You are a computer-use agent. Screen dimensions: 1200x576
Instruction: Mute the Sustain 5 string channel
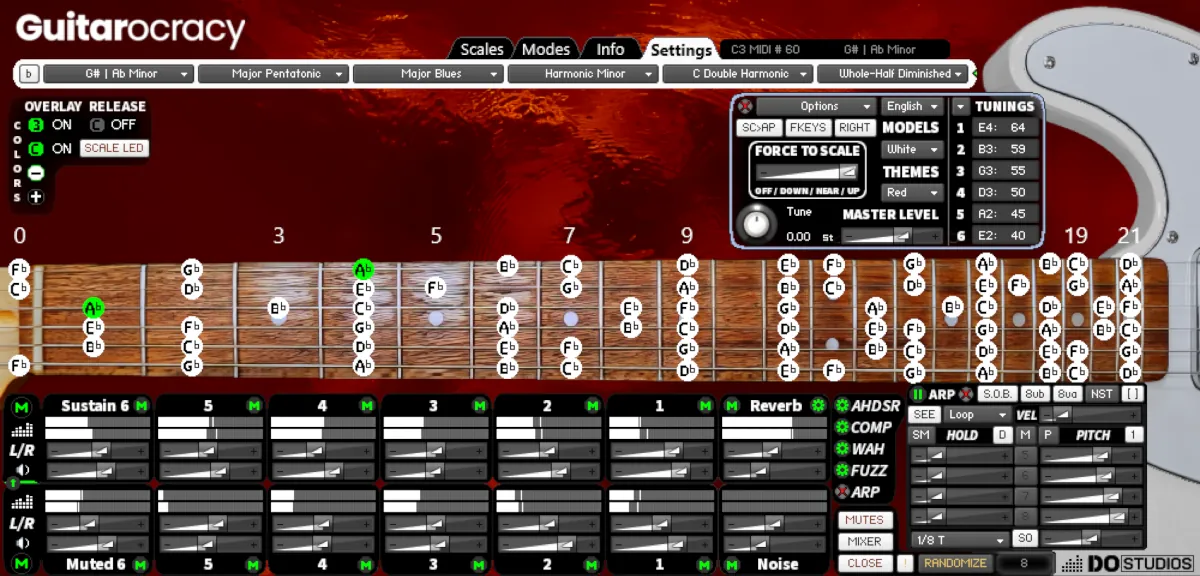(254, 405)
